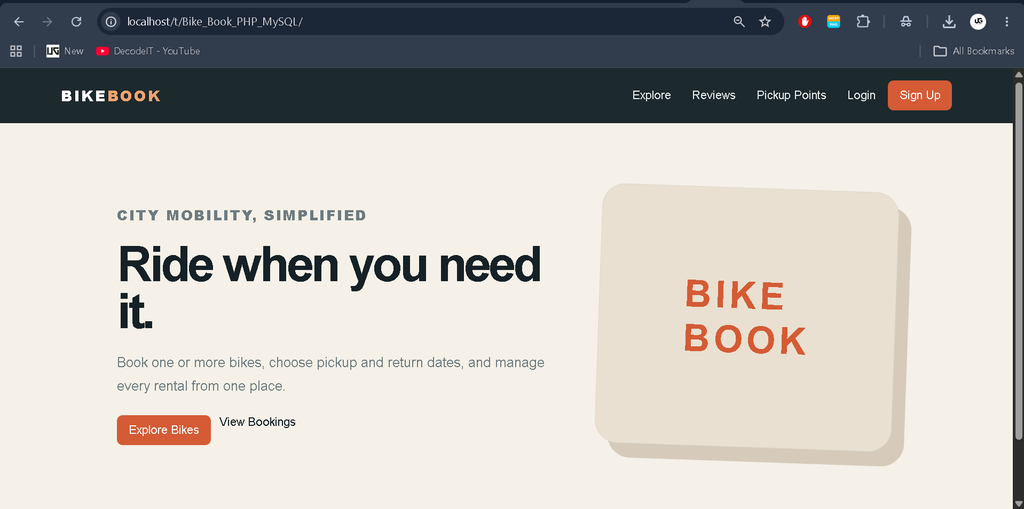The image size is (1024, 509).
Task: Click the BIKEBOOK site logo
Action: pyautogui.click(x=111, y=96)
